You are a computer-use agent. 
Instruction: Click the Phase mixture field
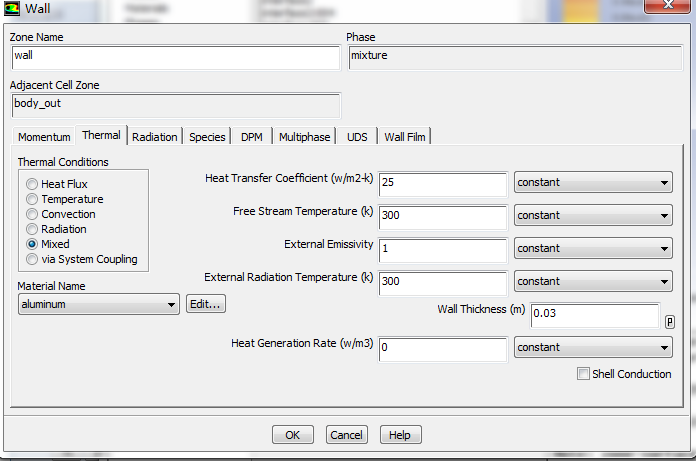click(515, 58)
